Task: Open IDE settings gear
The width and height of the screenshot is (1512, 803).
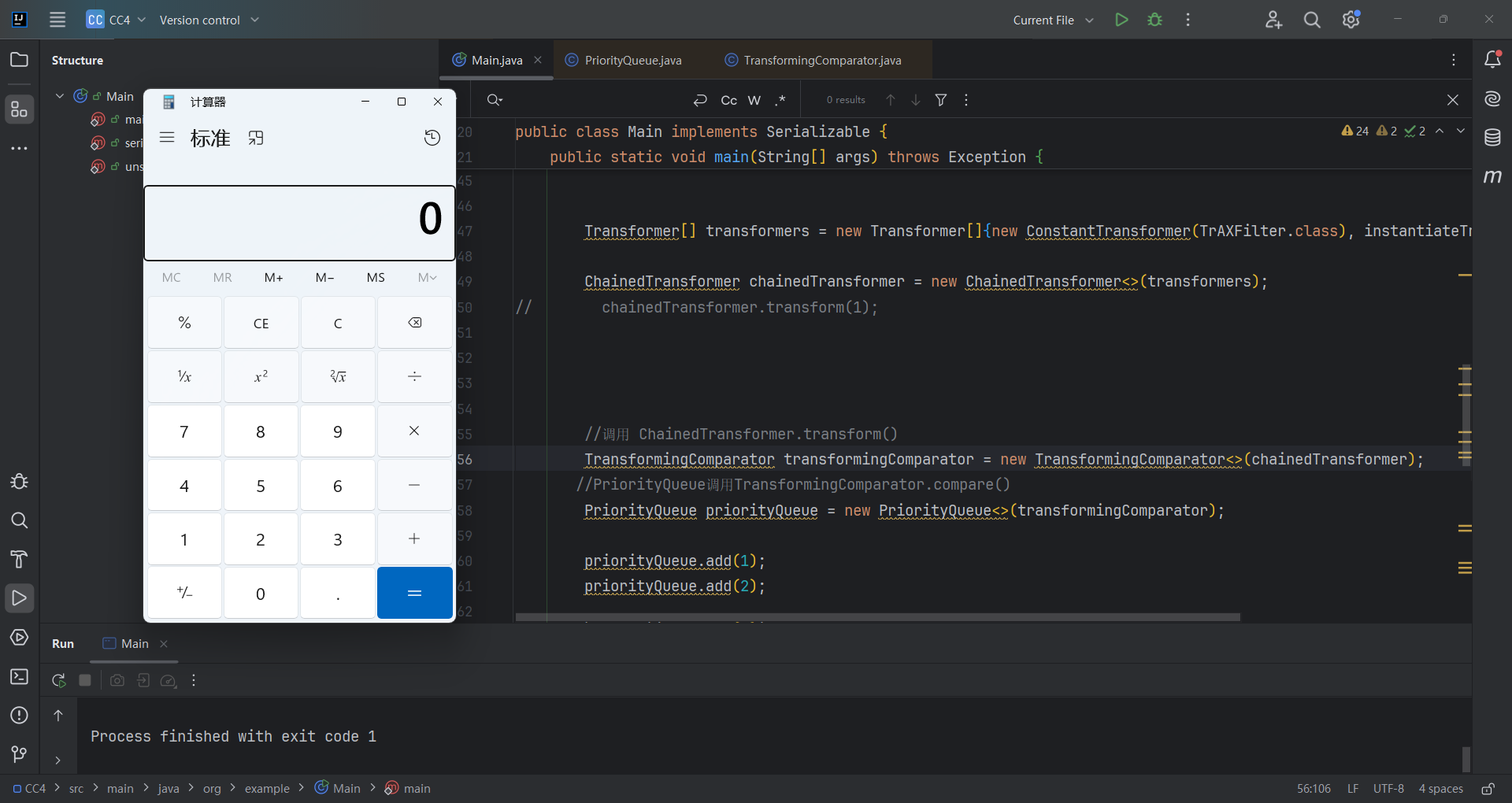Action: (1351, 20)
